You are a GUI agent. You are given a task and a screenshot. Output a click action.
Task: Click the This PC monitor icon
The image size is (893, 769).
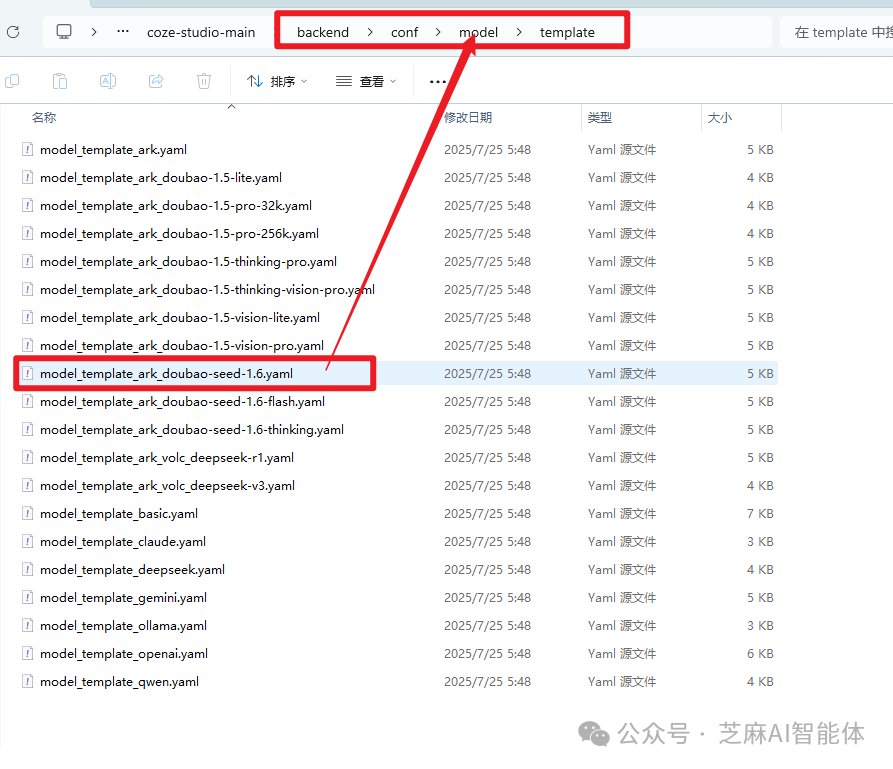point(64,31)
